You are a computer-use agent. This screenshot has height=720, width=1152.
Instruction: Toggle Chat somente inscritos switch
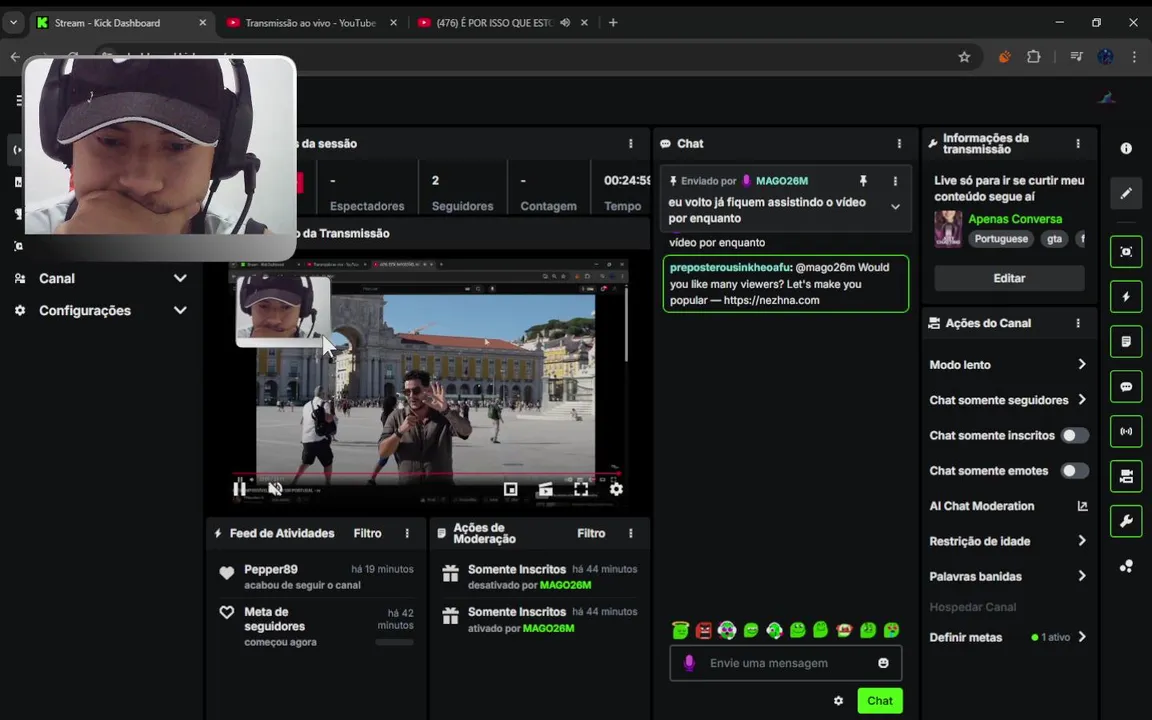tap(1074, 436)
